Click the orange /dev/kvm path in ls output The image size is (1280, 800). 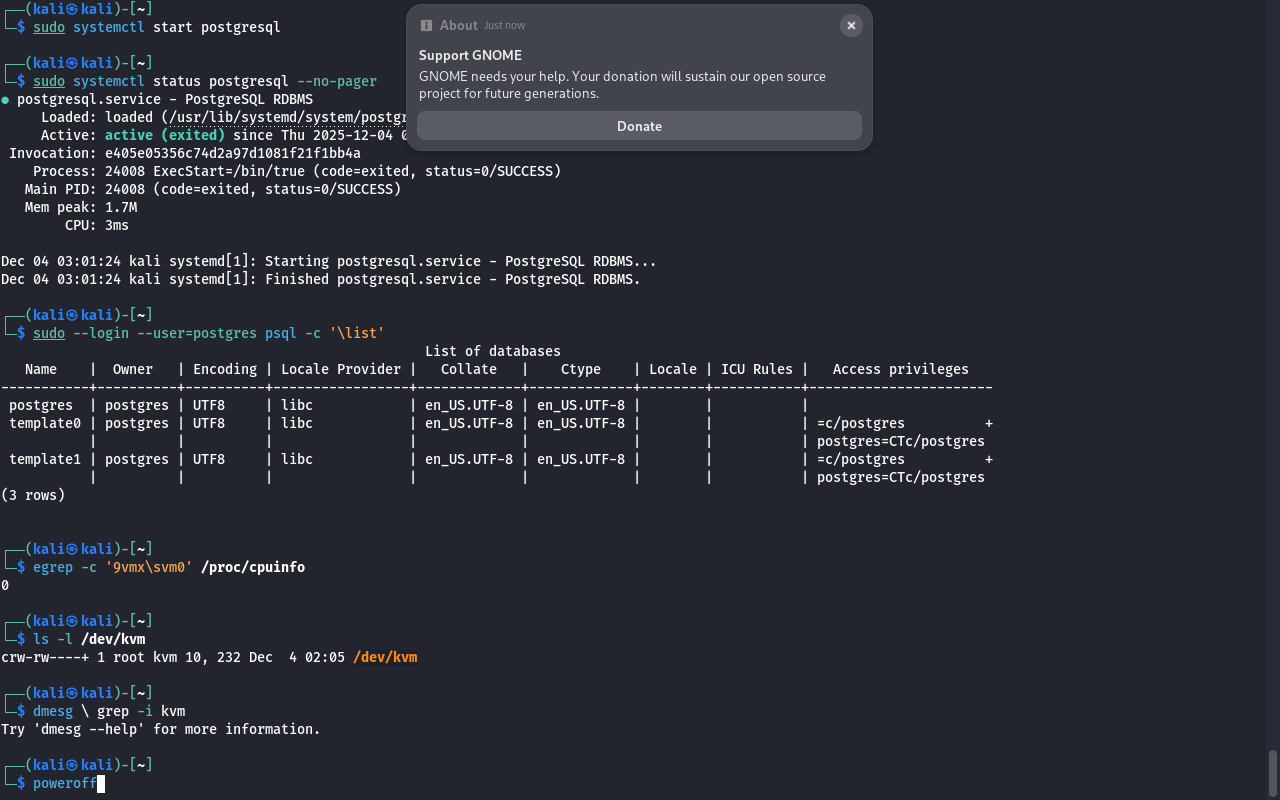click(385, 657)
